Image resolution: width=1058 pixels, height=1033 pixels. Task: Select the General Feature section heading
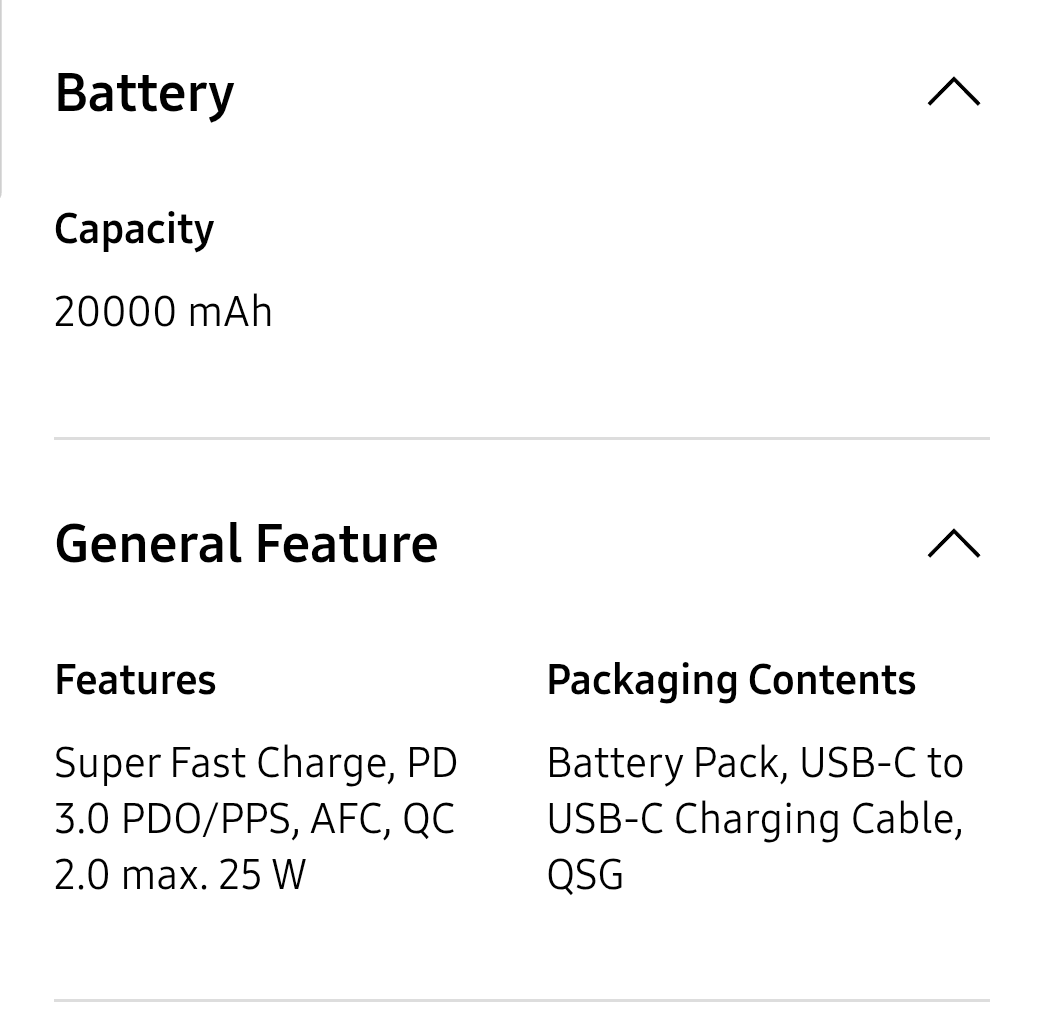pos(247,543)
